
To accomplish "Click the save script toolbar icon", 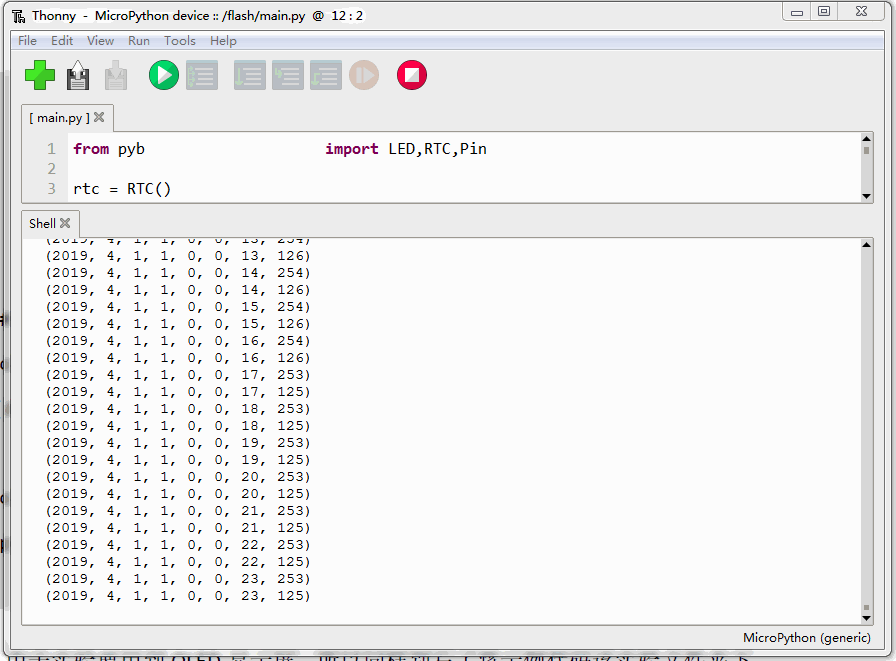I will pos(115,75).
